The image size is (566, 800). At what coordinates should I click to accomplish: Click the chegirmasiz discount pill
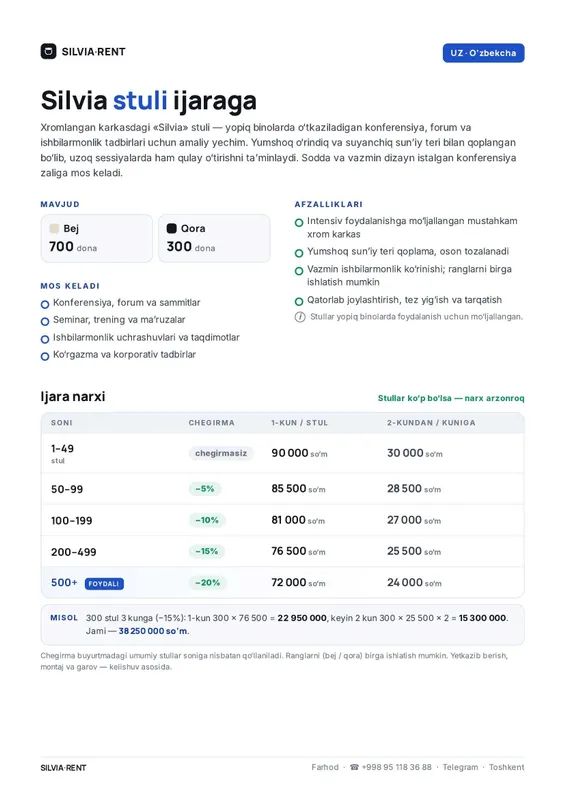tap(221, 453)
